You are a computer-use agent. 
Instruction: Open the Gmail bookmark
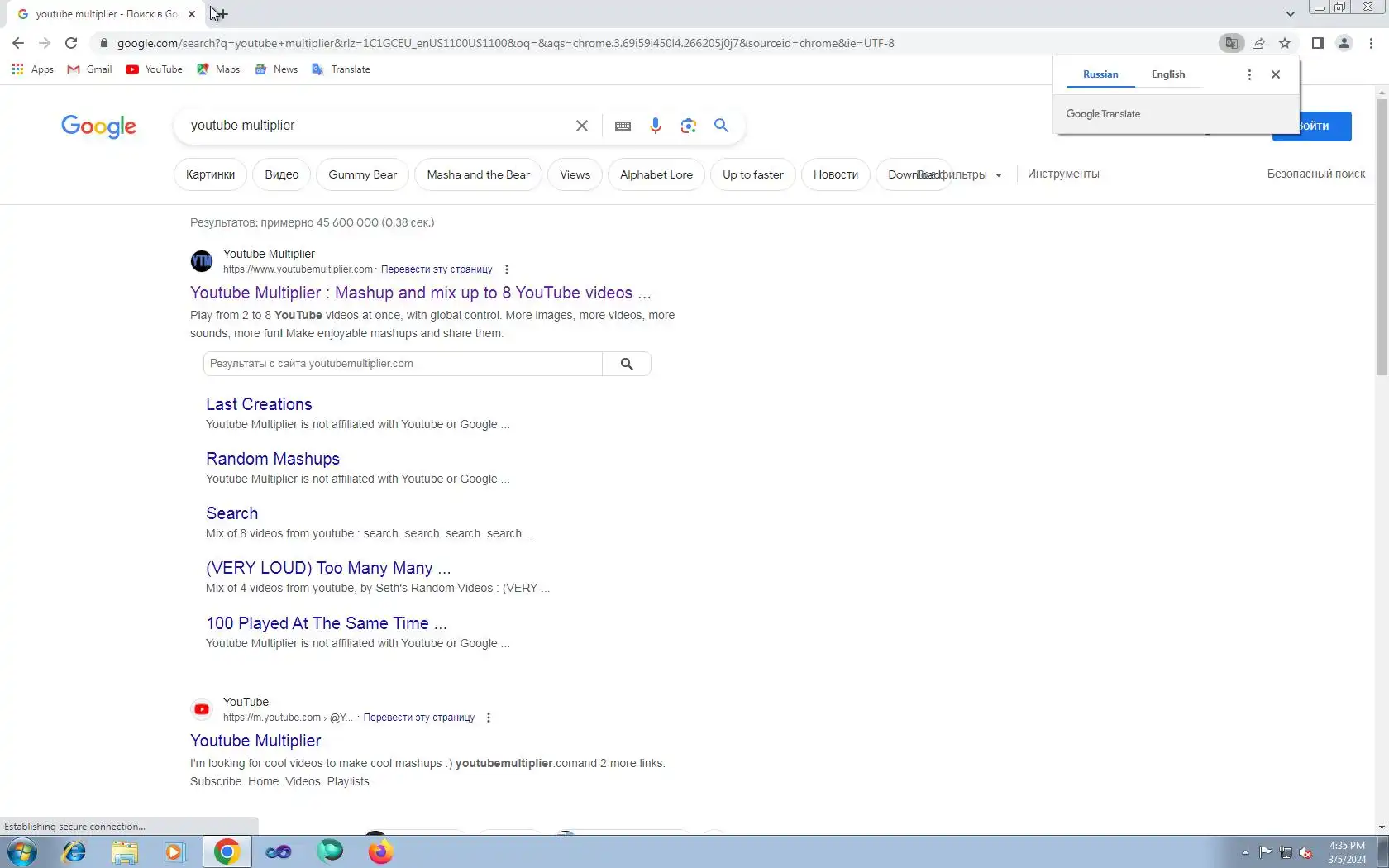pyautogui.click(x=89, y=69)
